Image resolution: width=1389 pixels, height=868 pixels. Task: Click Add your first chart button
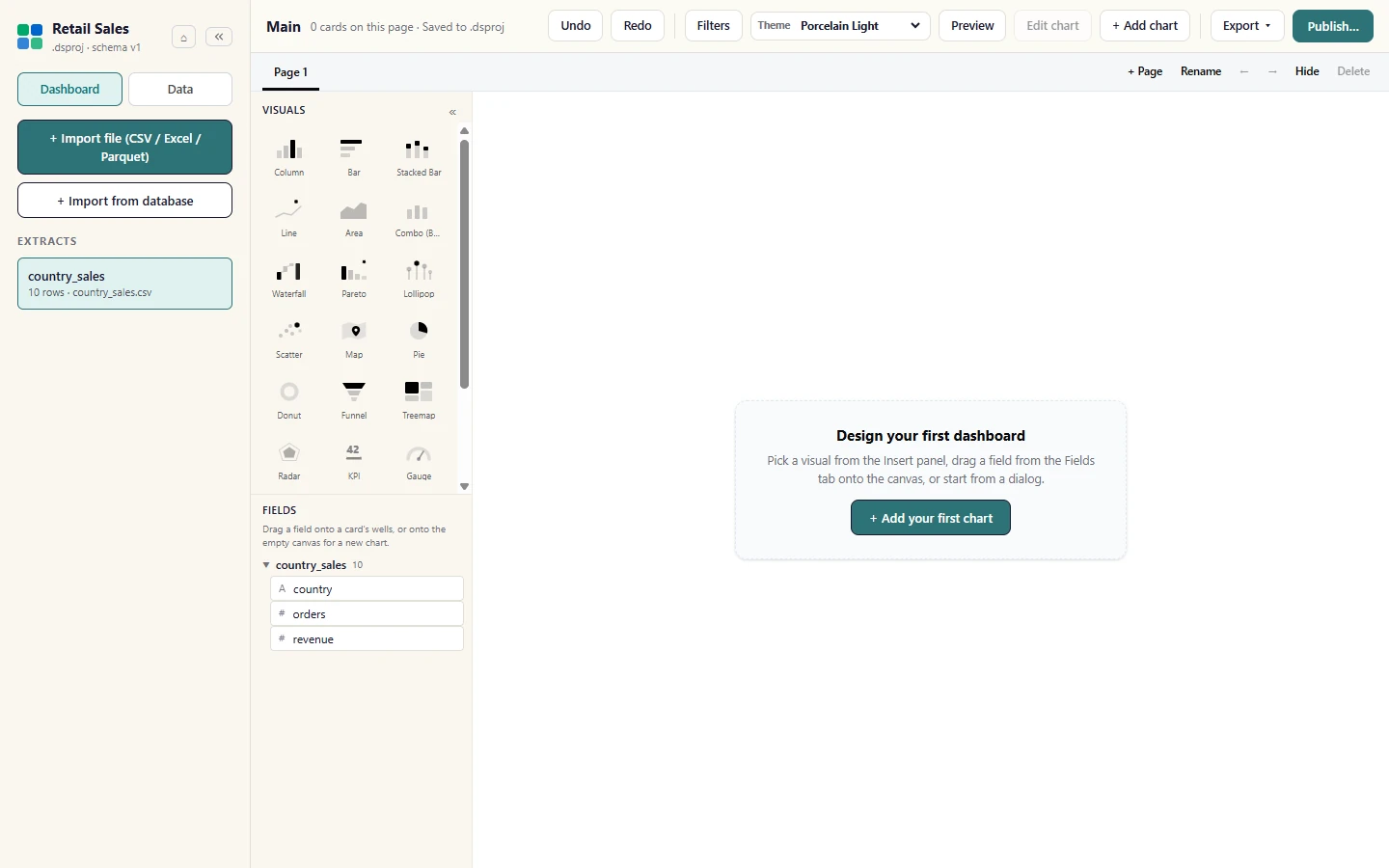point(931,518)
